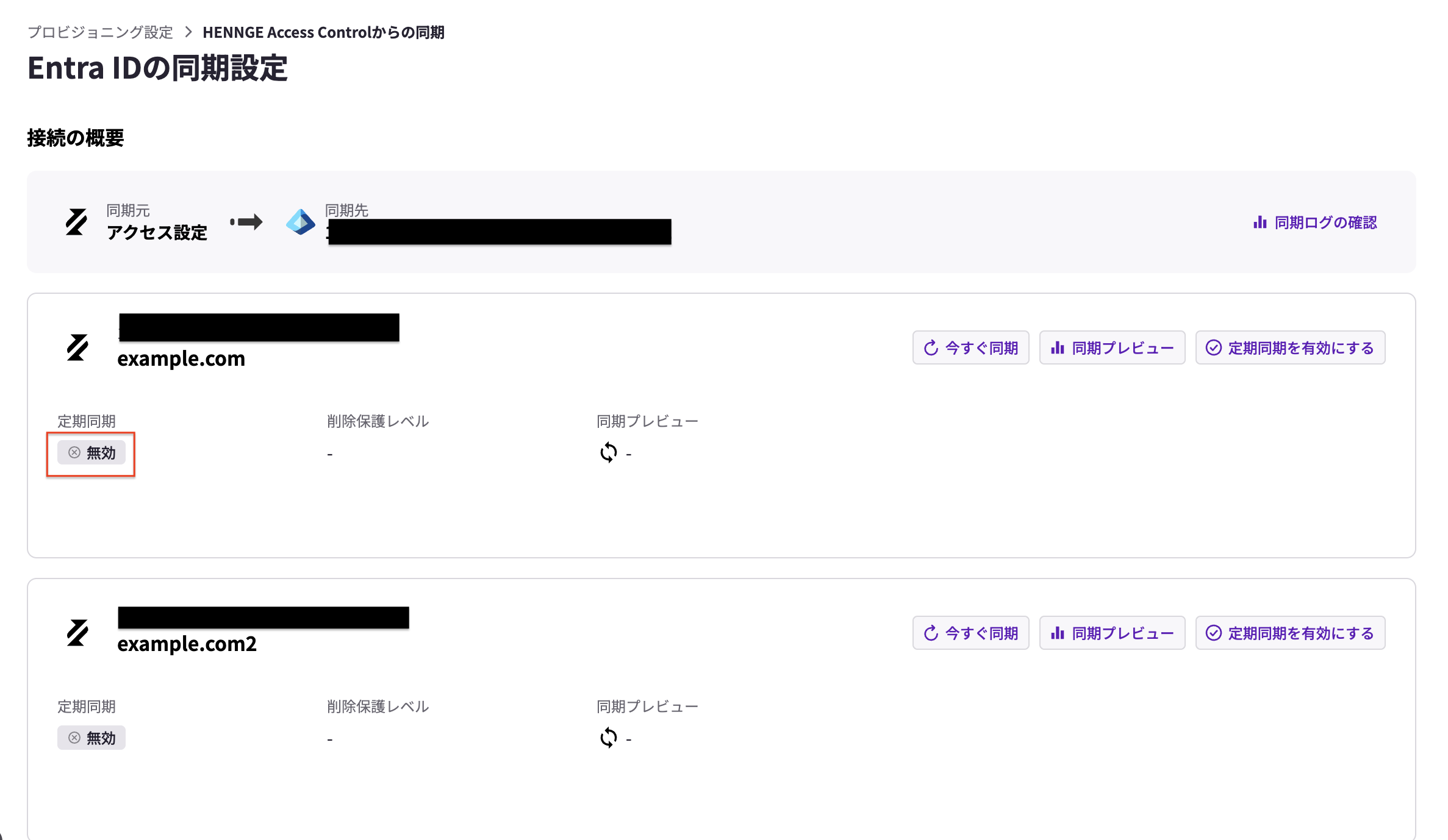
Task: Click the sync preview refresh icon for example.com
Action: (x=609, y=452)
